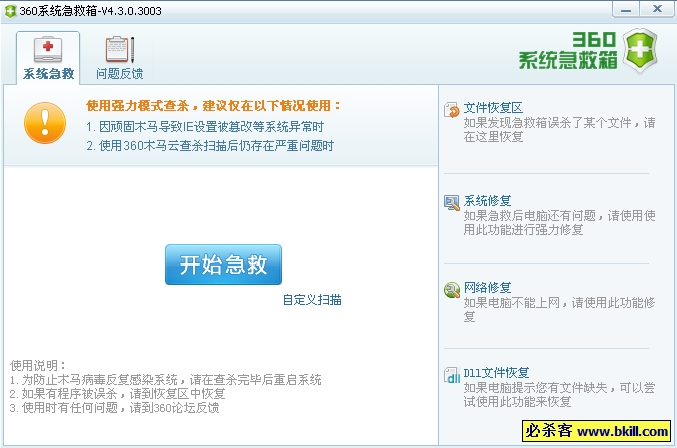The width and height of the screenshot is (677, 448).
Task: Click the 360 green shield logo
Action: pos(641,50)
